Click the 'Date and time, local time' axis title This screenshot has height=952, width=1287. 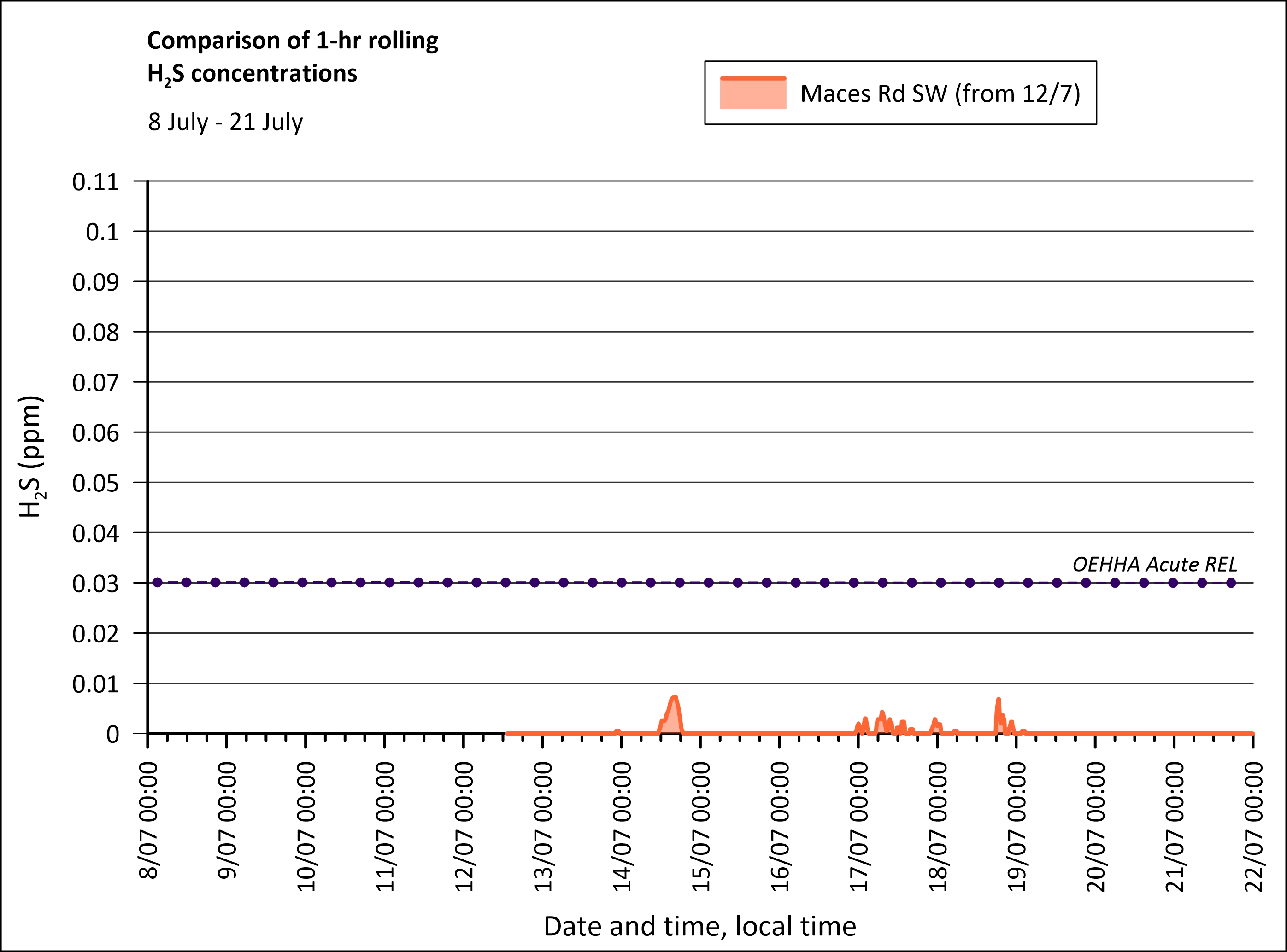pyautogui.click(x=699, y=926)
